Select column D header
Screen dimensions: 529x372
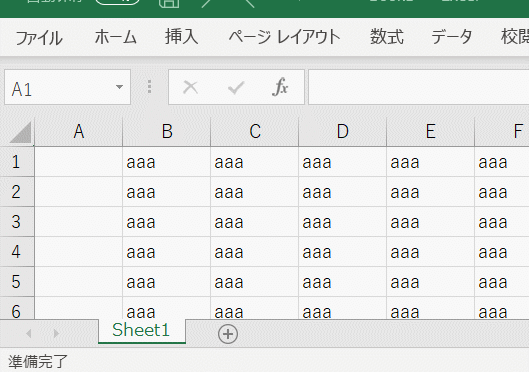343,131
